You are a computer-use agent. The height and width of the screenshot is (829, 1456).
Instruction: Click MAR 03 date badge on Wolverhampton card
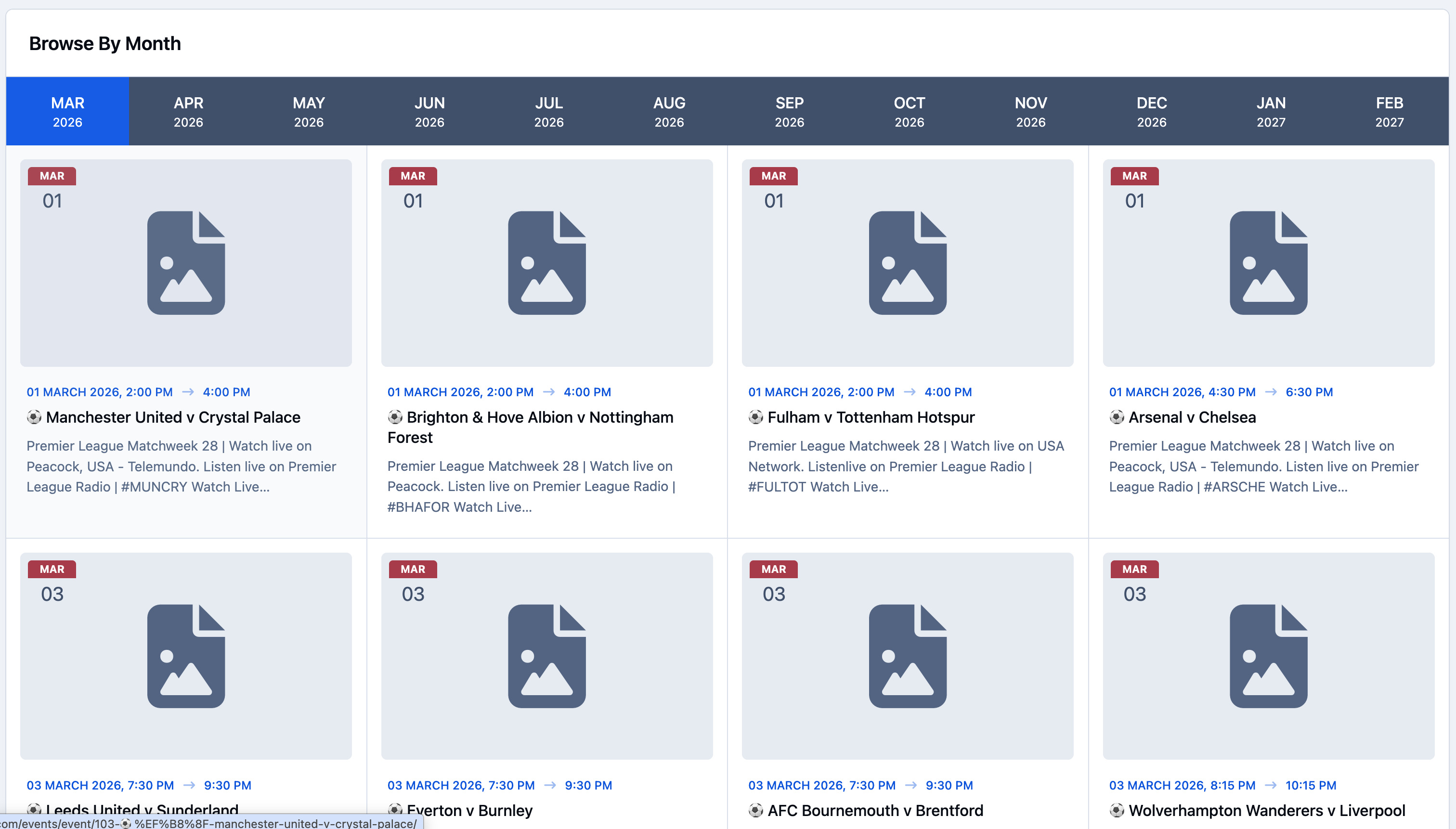point(1134,583)
